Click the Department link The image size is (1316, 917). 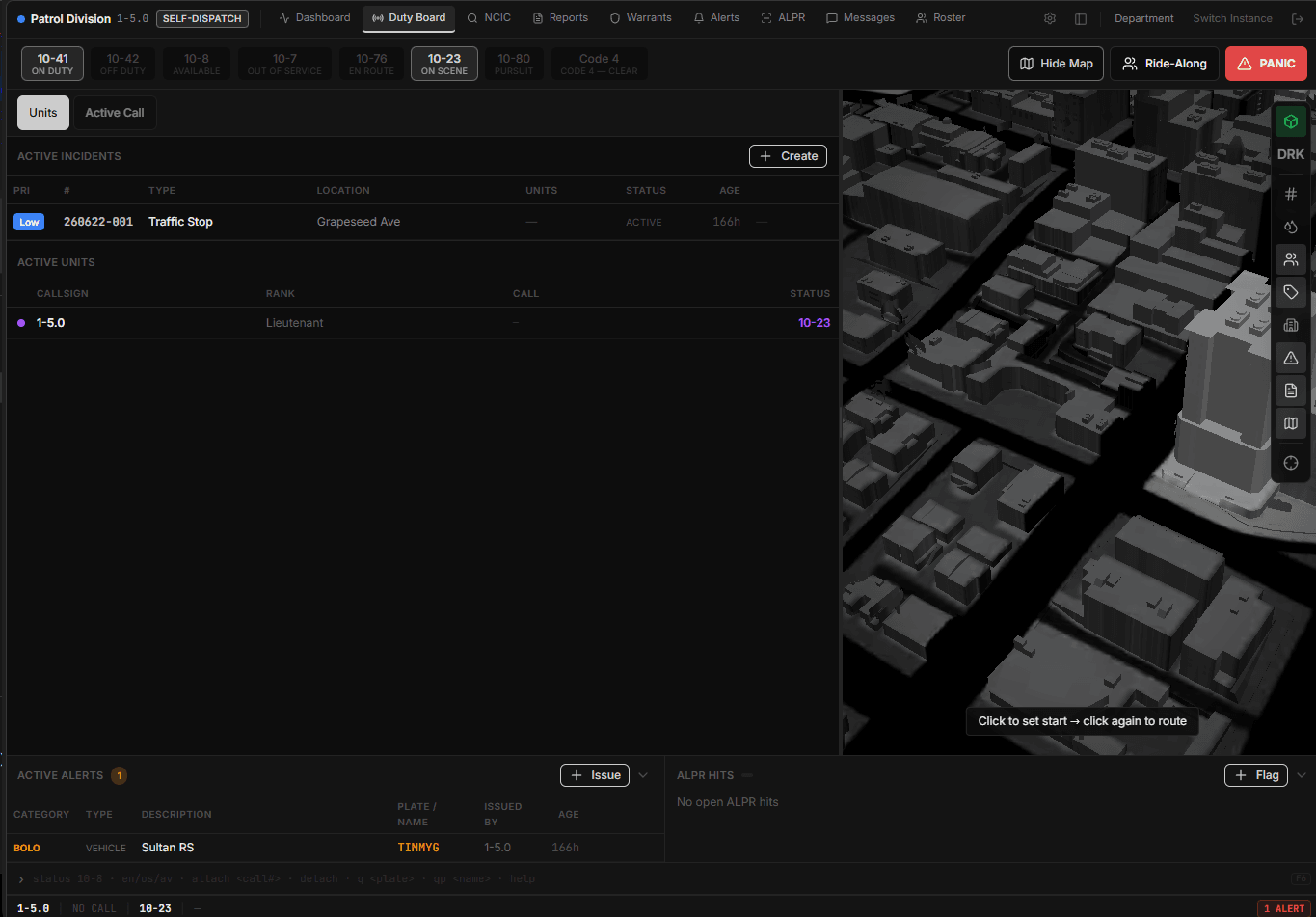tap(1143, 18)
